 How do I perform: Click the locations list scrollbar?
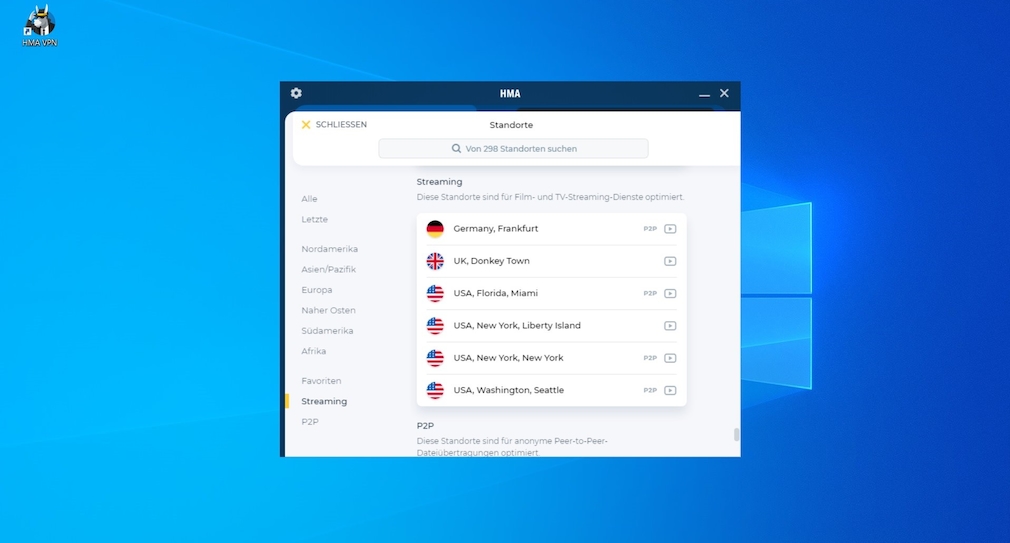(x=737, y=434)
